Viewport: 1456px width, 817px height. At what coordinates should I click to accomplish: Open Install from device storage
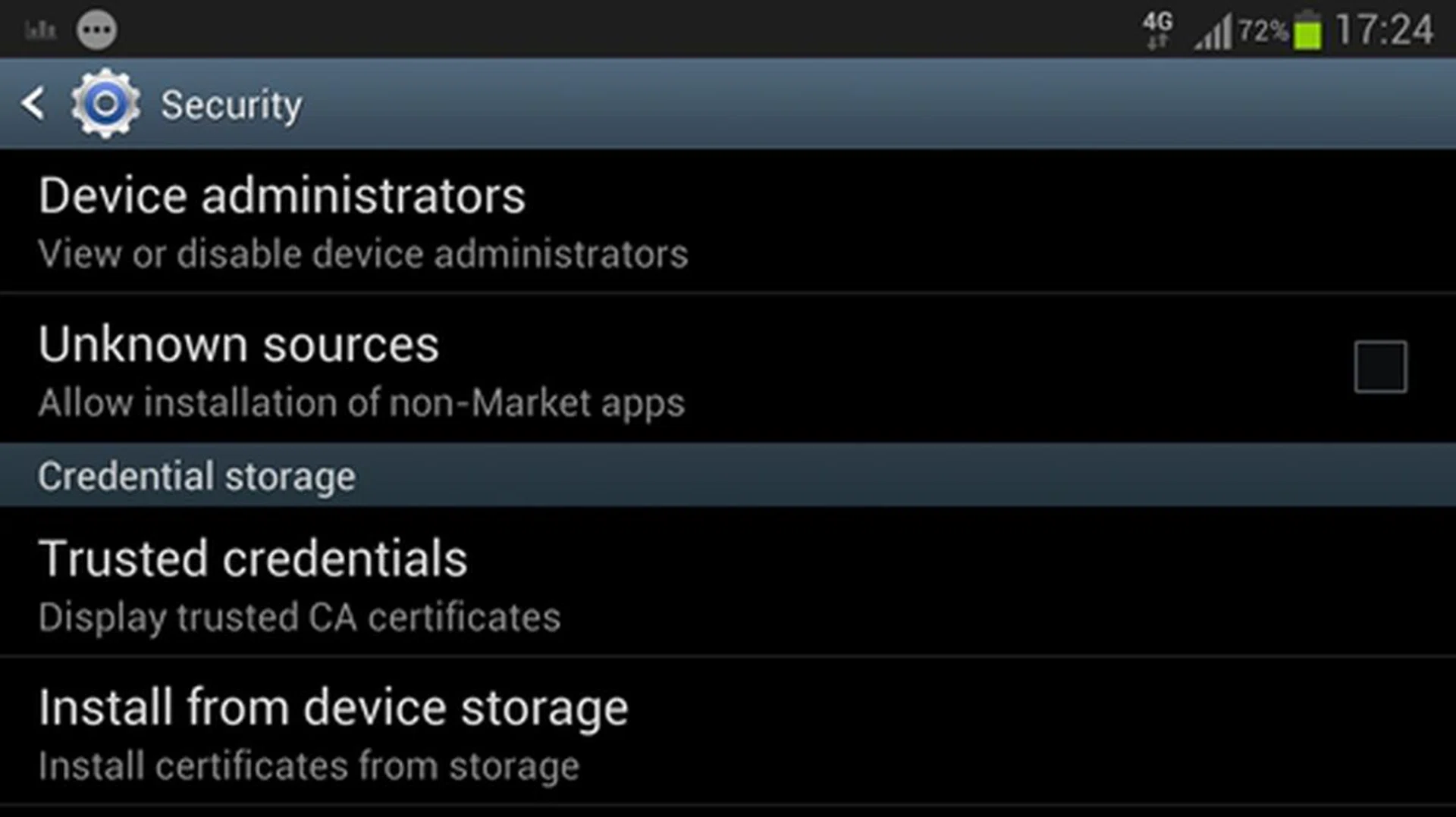pos(334,708)
